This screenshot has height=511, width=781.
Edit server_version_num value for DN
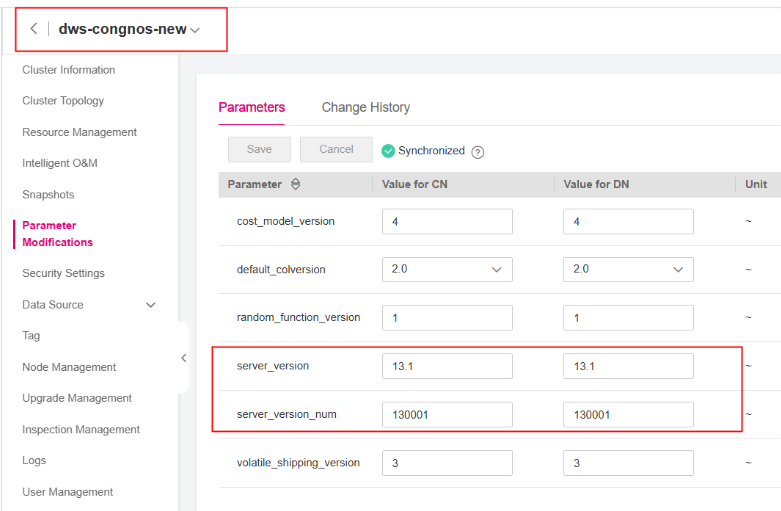(628, 414)
